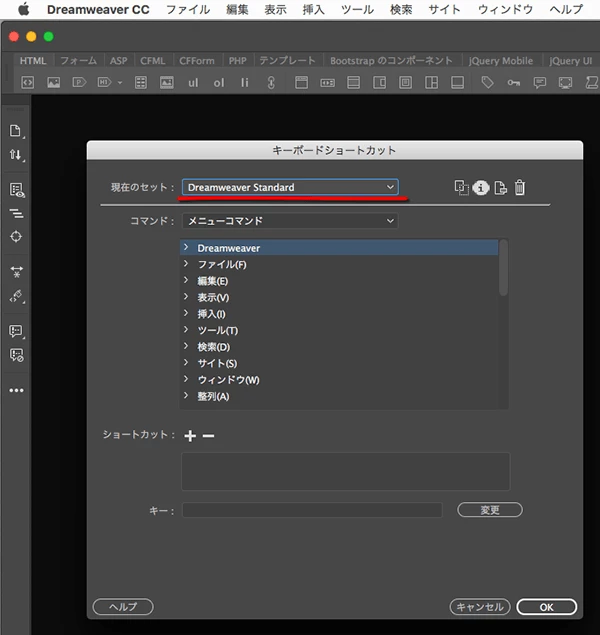Insert an Image element

[x=53, y=83]
